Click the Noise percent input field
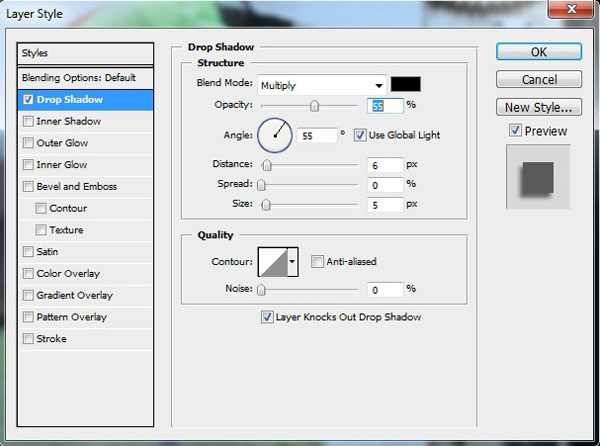The image size is (600, 446). click(385, 290)
